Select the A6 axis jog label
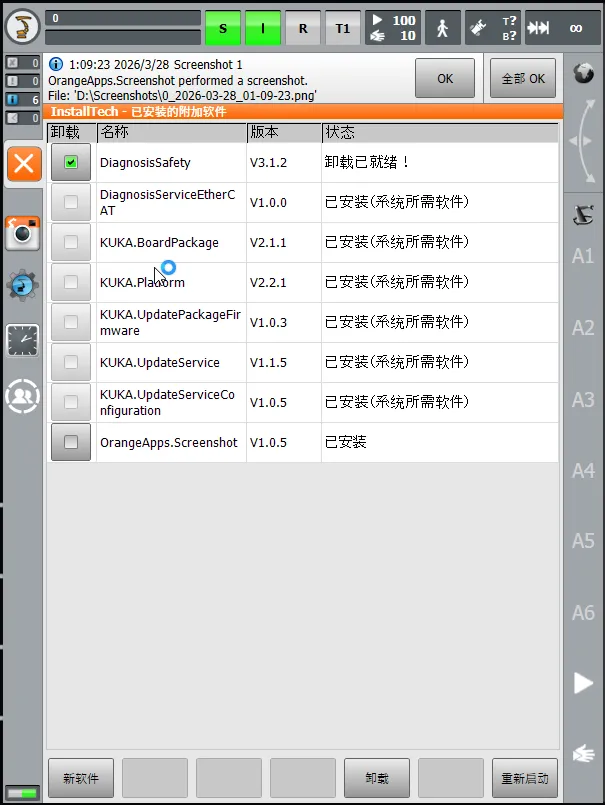The image size is (605, 805). [583, 612]
